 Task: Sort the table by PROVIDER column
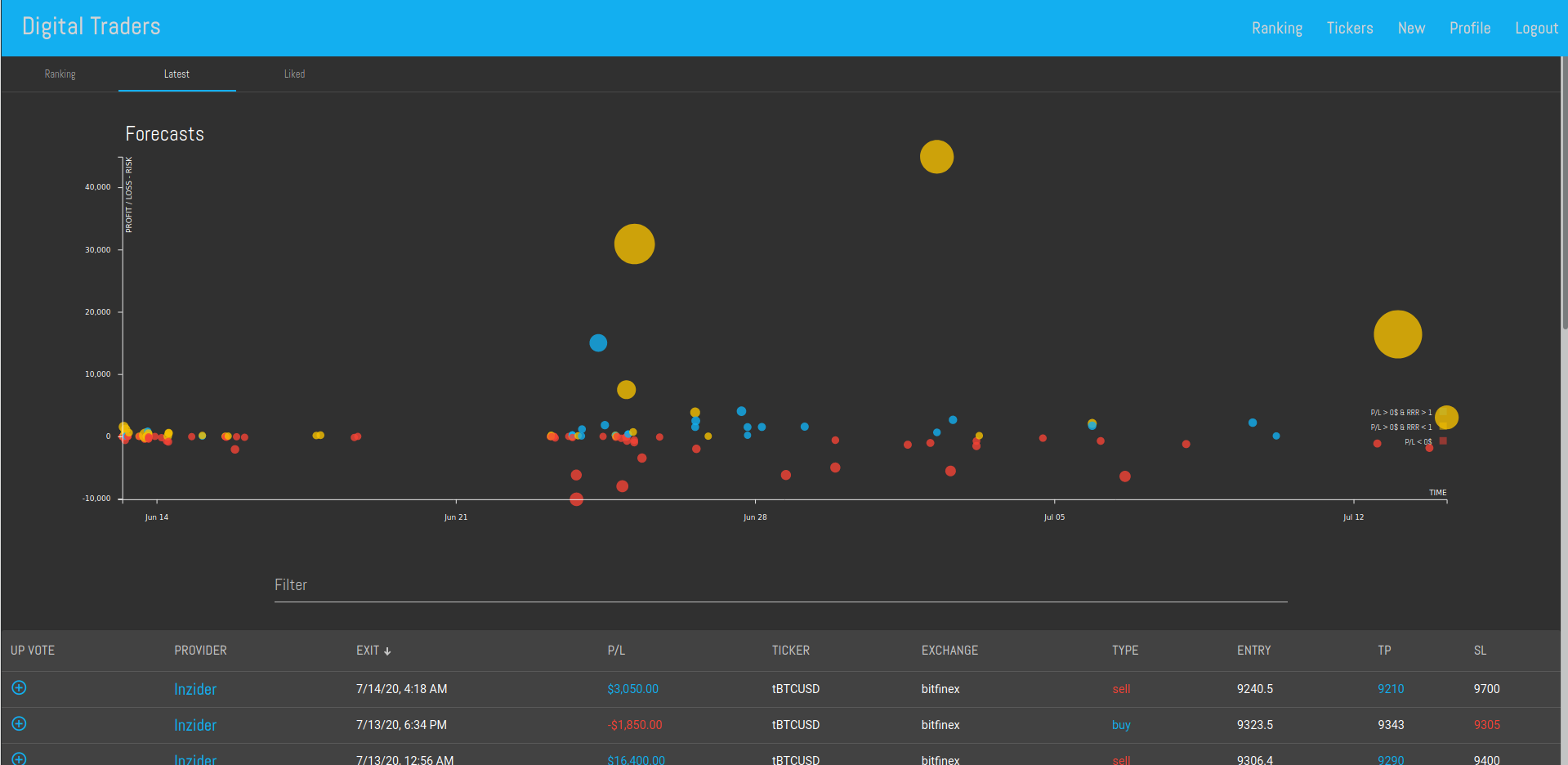[200, 651]
